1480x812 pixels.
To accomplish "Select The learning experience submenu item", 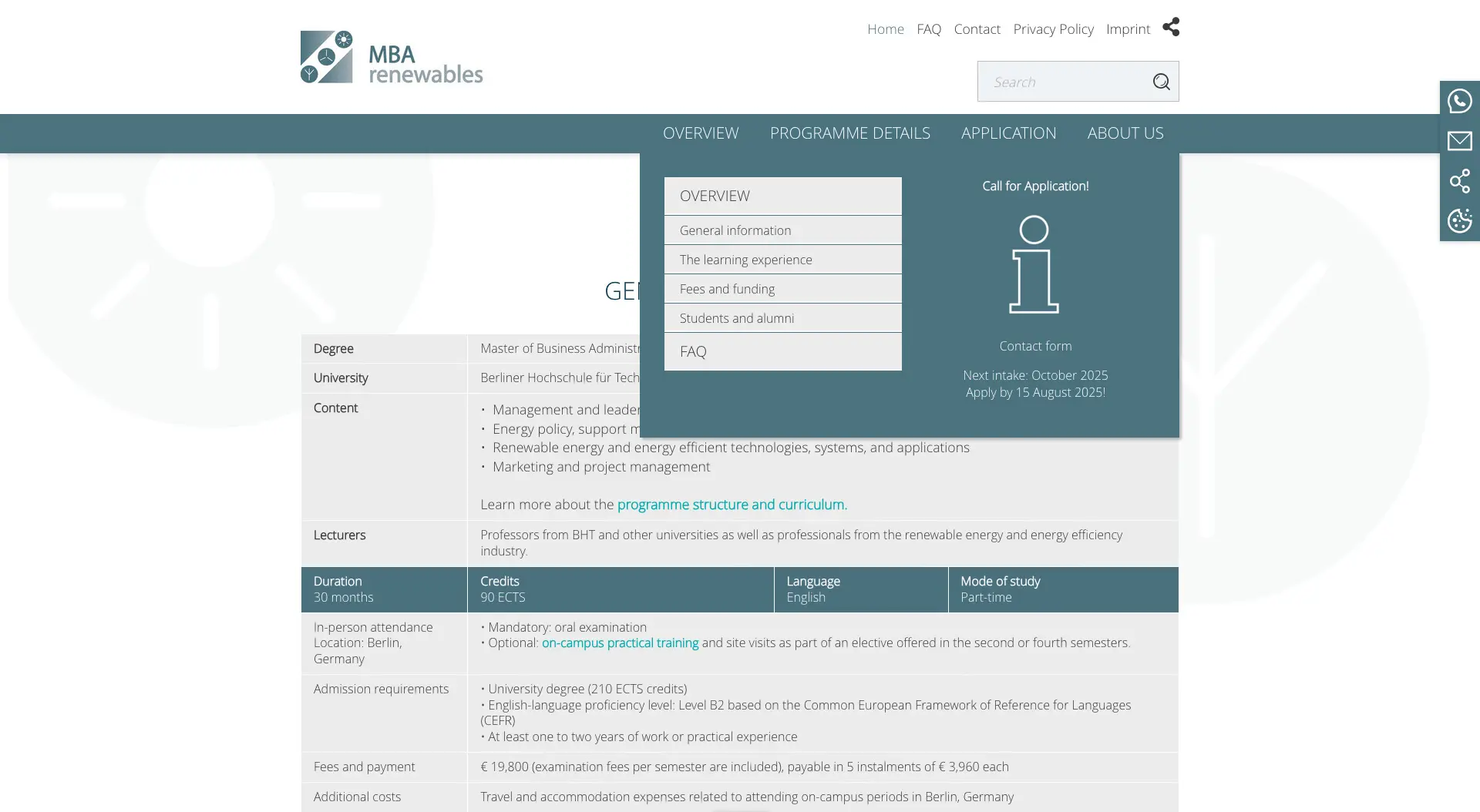I will [782, 260].
